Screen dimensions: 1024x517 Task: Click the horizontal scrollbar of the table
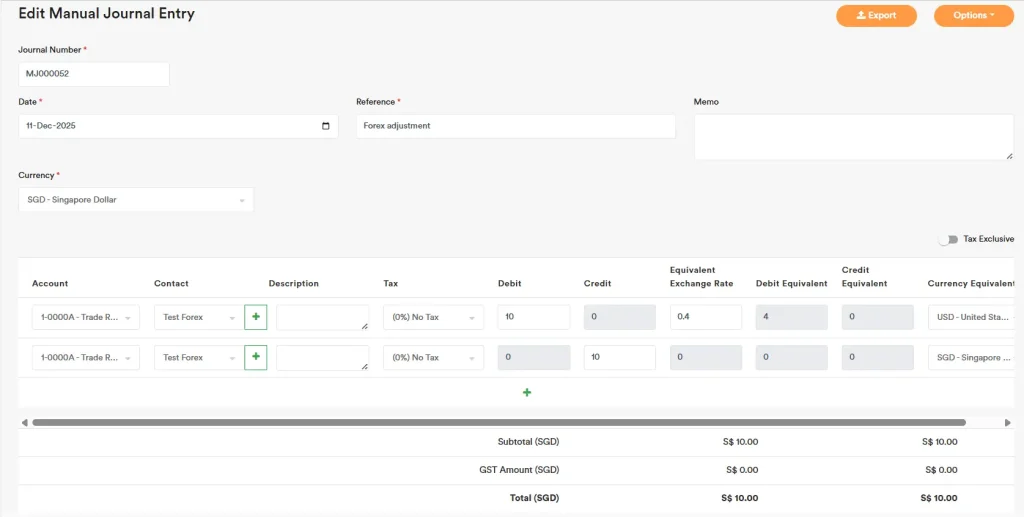[x=498, y=422]
